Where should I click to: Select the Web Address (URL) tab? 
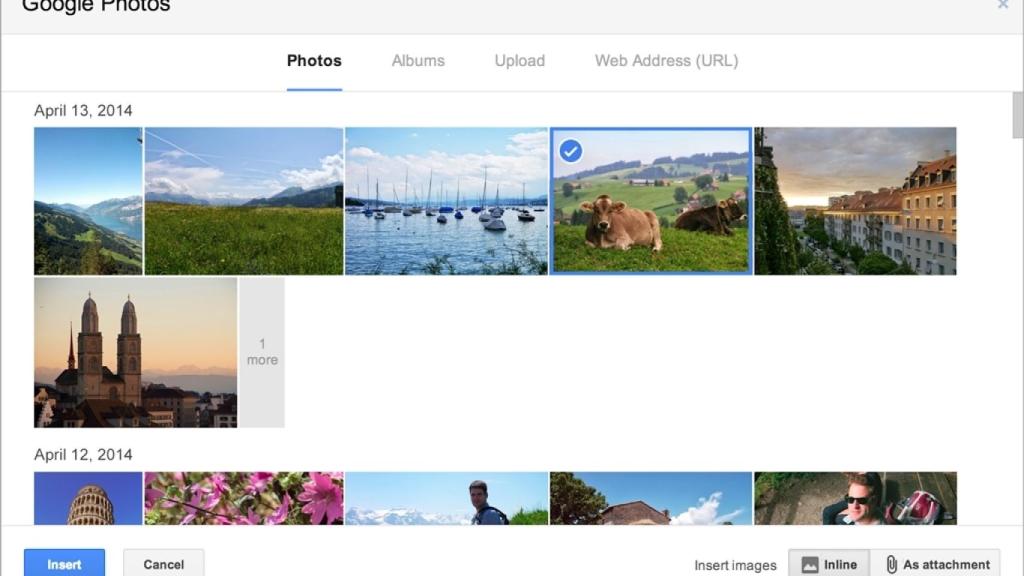pyautogui.click(x=665, y=61)
